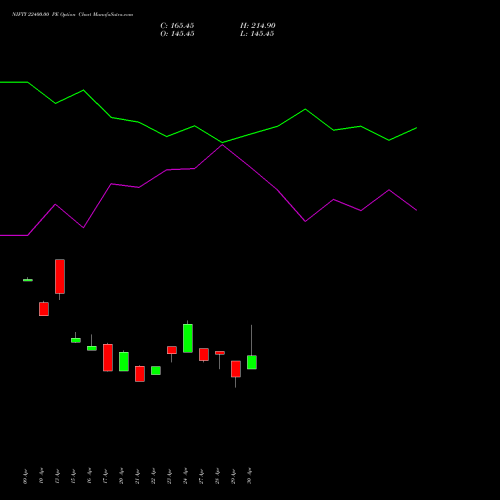Click the NIFTY PE Option chart title

(x=72, y=14)
